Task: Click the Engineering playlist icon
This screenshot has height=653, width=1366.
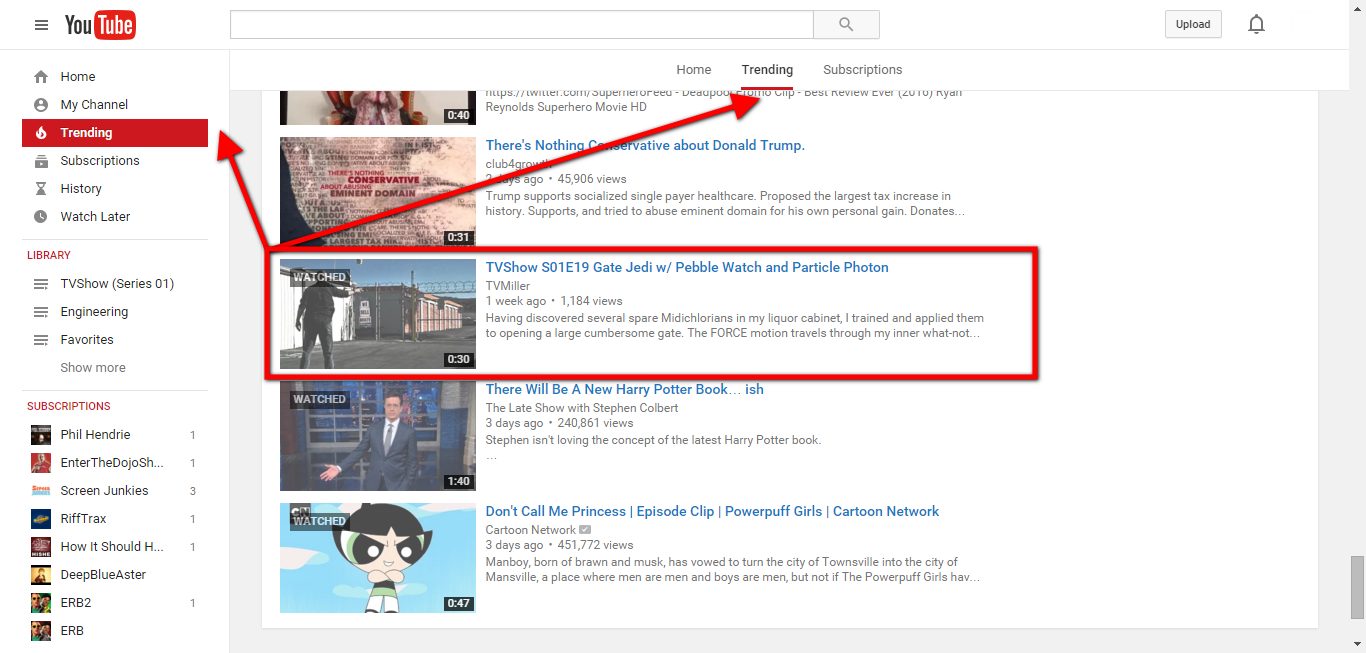Action: click(41, 312)
